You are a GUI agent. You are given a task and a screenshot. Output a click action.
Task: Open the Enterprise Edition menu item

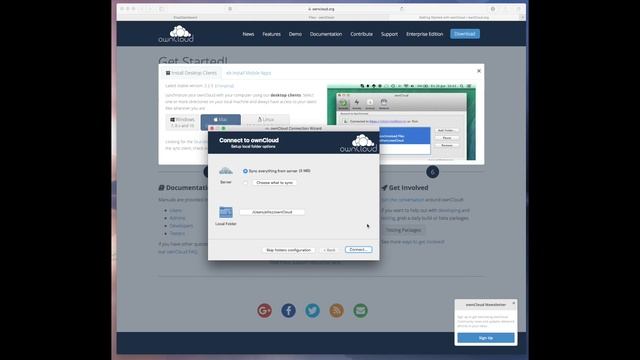click(424, 34)
